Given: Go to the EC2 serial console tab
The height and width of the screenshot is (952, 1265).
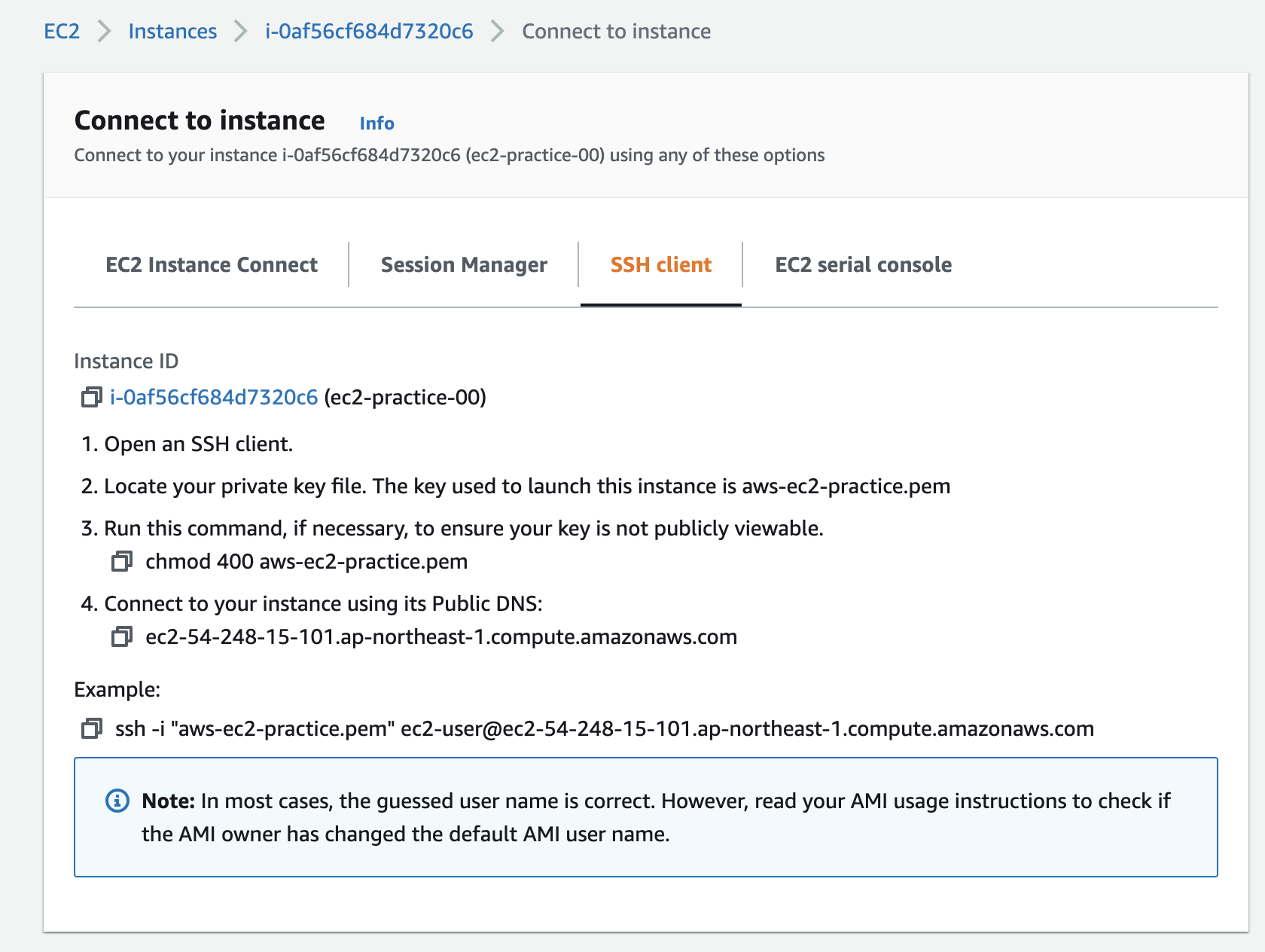Looking at the screenshot, I should (863, 265).
